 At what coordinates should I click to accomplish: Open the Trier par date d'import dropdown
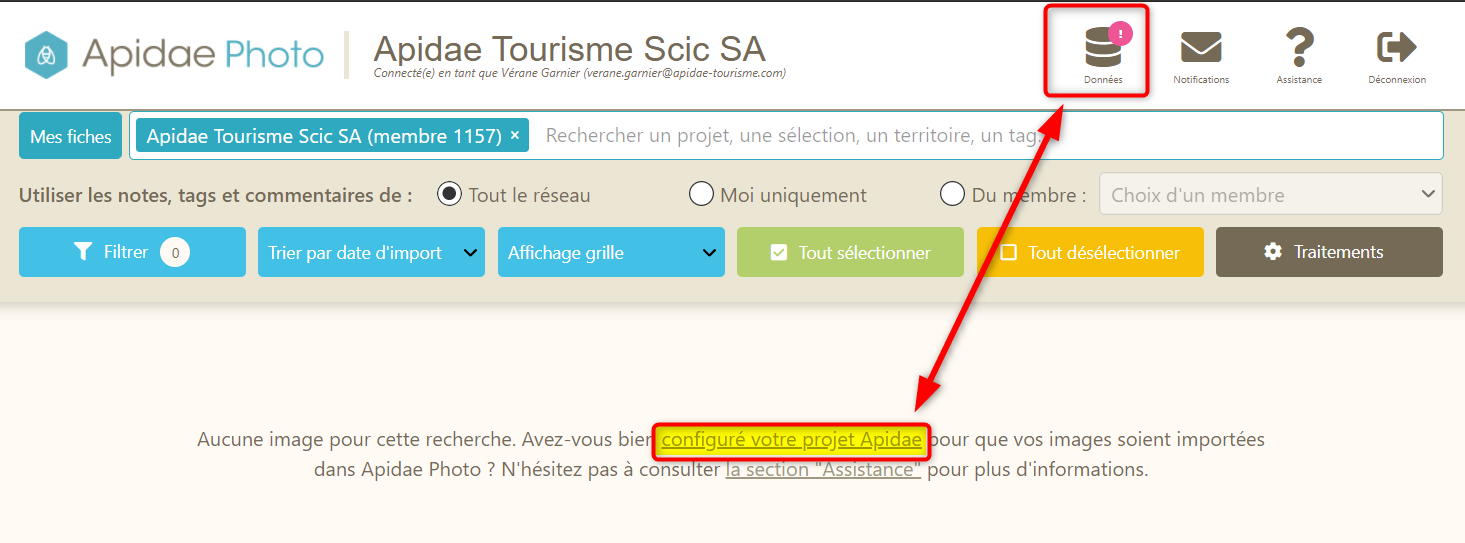click(371, 252)
